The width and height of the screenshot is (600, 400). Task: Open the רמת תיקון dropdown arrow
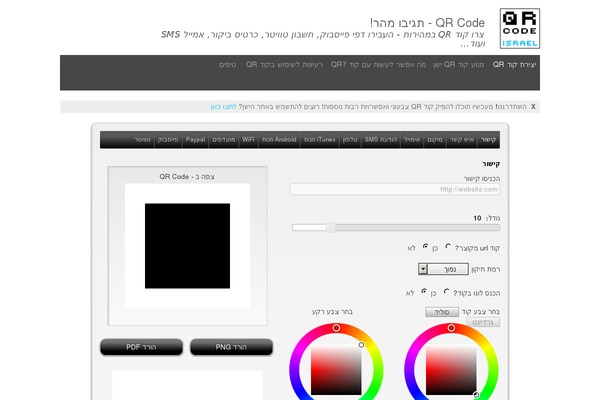pos(423,269)
